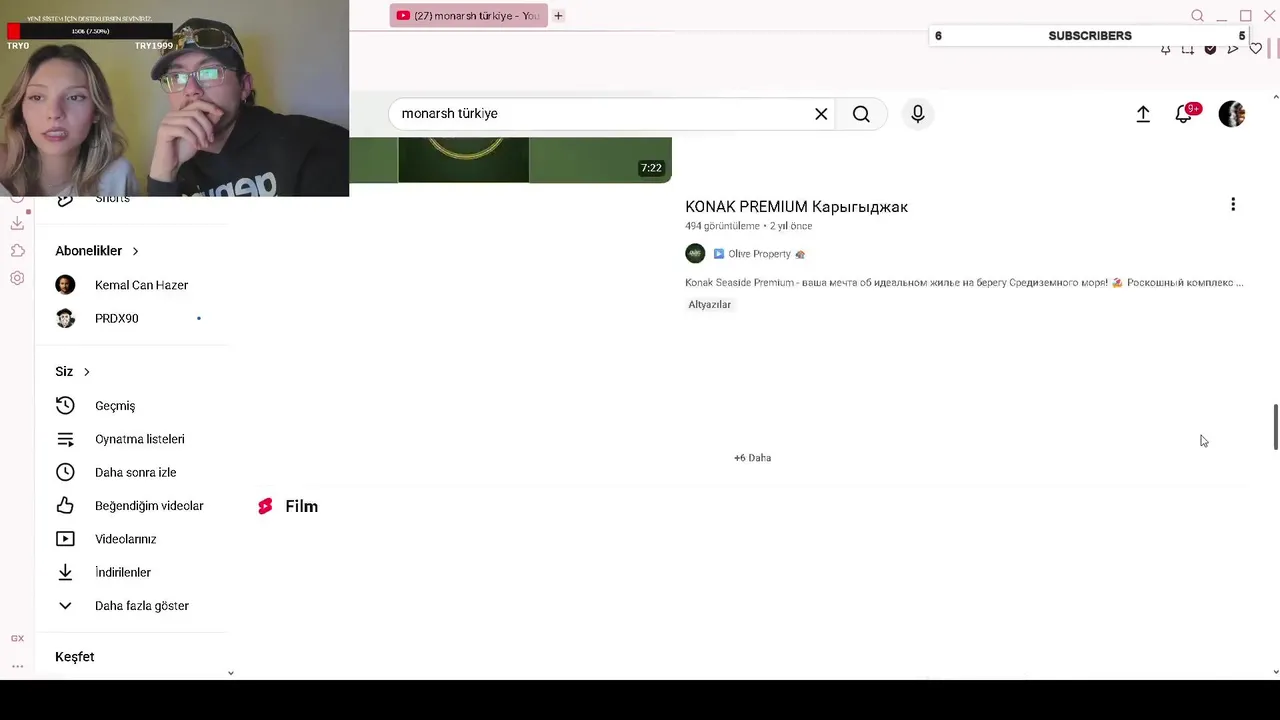The image size is (1280, 720).
Task: Open the browser tab search magnifier
Action: 1197,16
